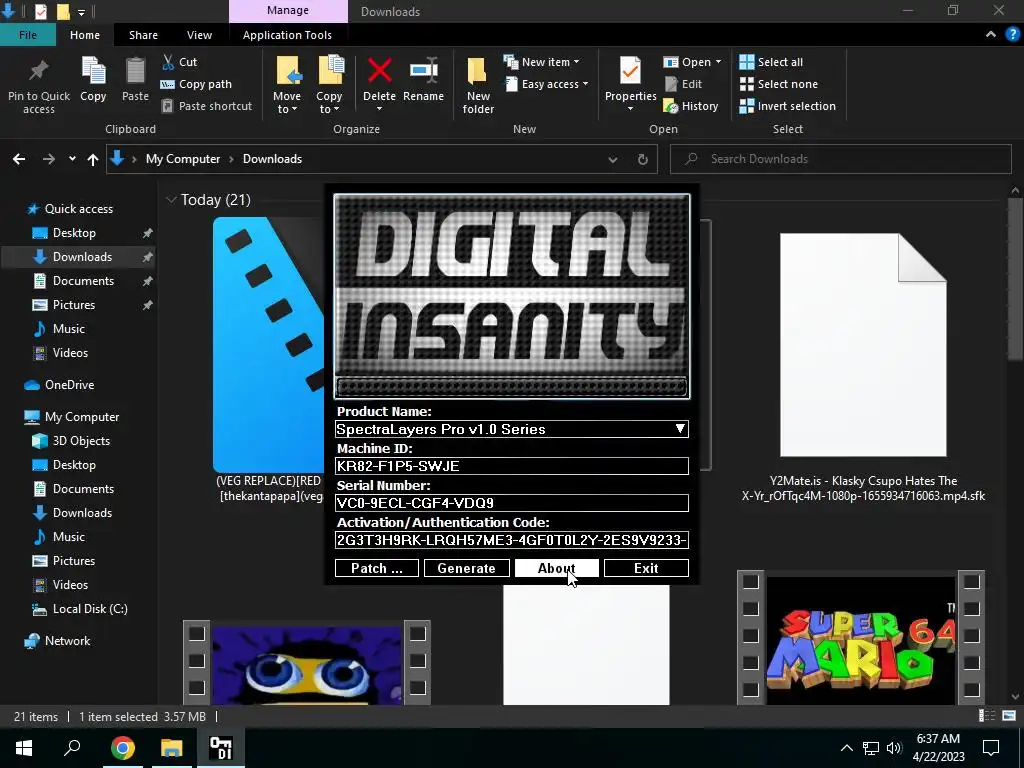Open the Product Name dropdown list
Image resolution: width=1024 pixels, height=768 pixels.
pos(679,429)
